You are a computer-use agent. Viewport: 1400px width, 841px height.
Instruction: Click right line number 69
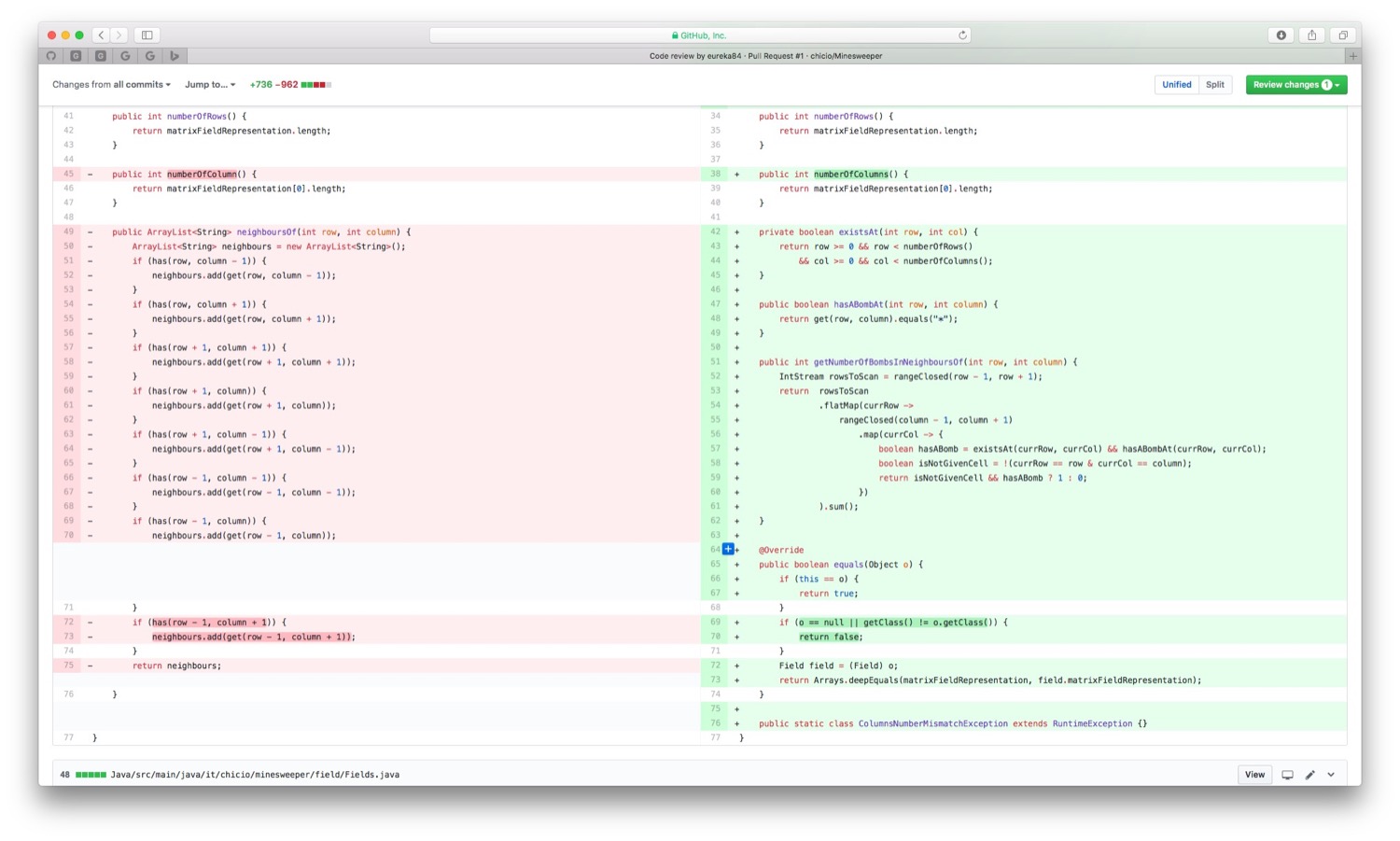click(x=715, y=623)
